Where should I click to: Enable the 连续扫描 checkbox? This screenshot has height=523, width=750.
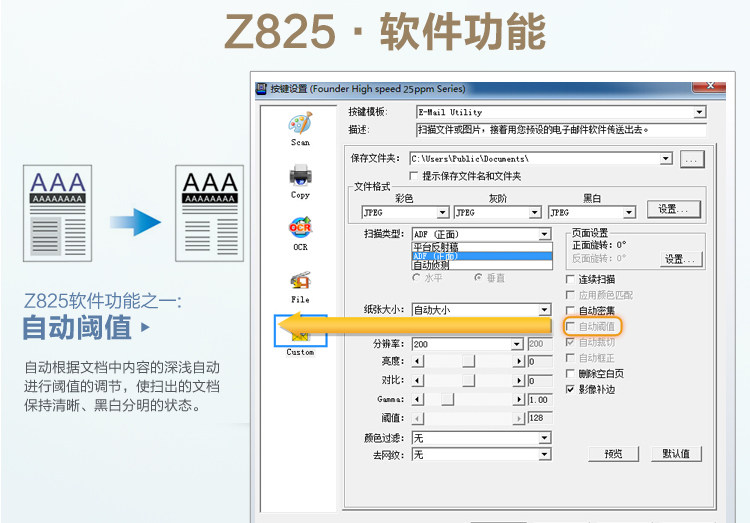570,279
